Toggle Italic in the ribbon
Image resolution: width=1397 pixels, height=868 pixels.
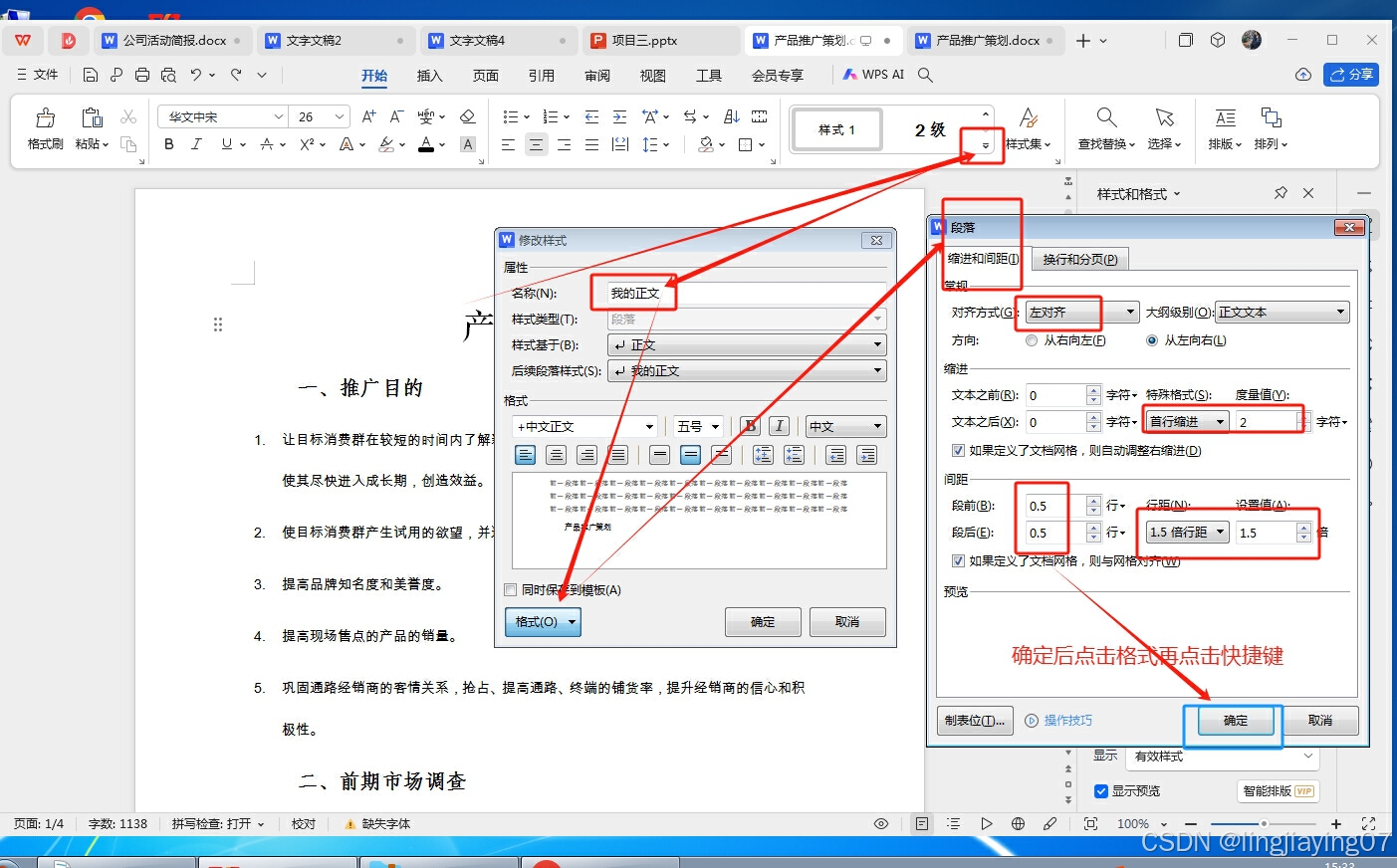[x=196, y=144]
